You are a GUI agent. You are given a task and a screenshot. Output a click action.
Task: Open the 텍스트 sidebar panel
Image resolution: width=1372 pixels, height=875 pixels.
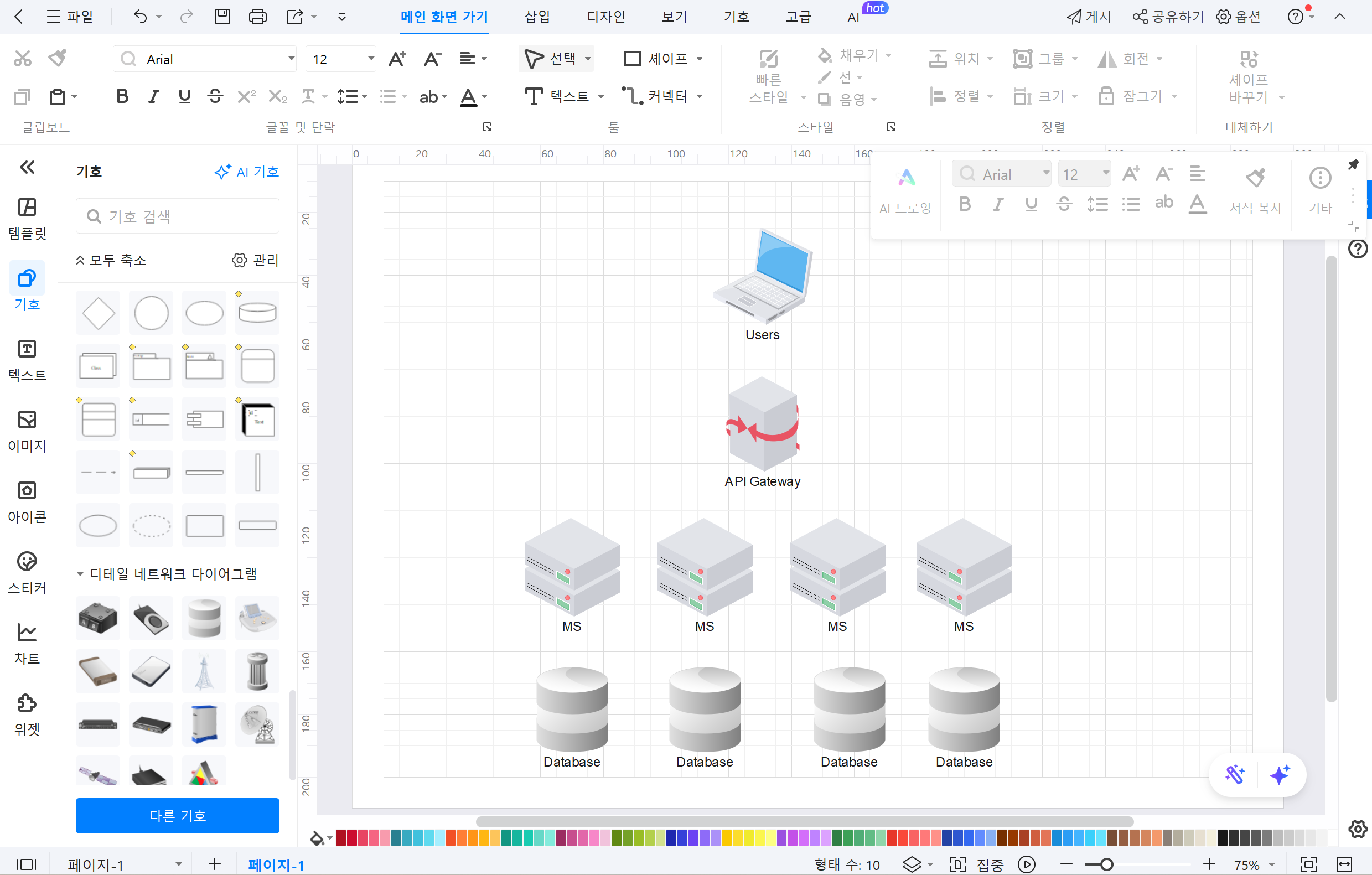tap(27, 360)
